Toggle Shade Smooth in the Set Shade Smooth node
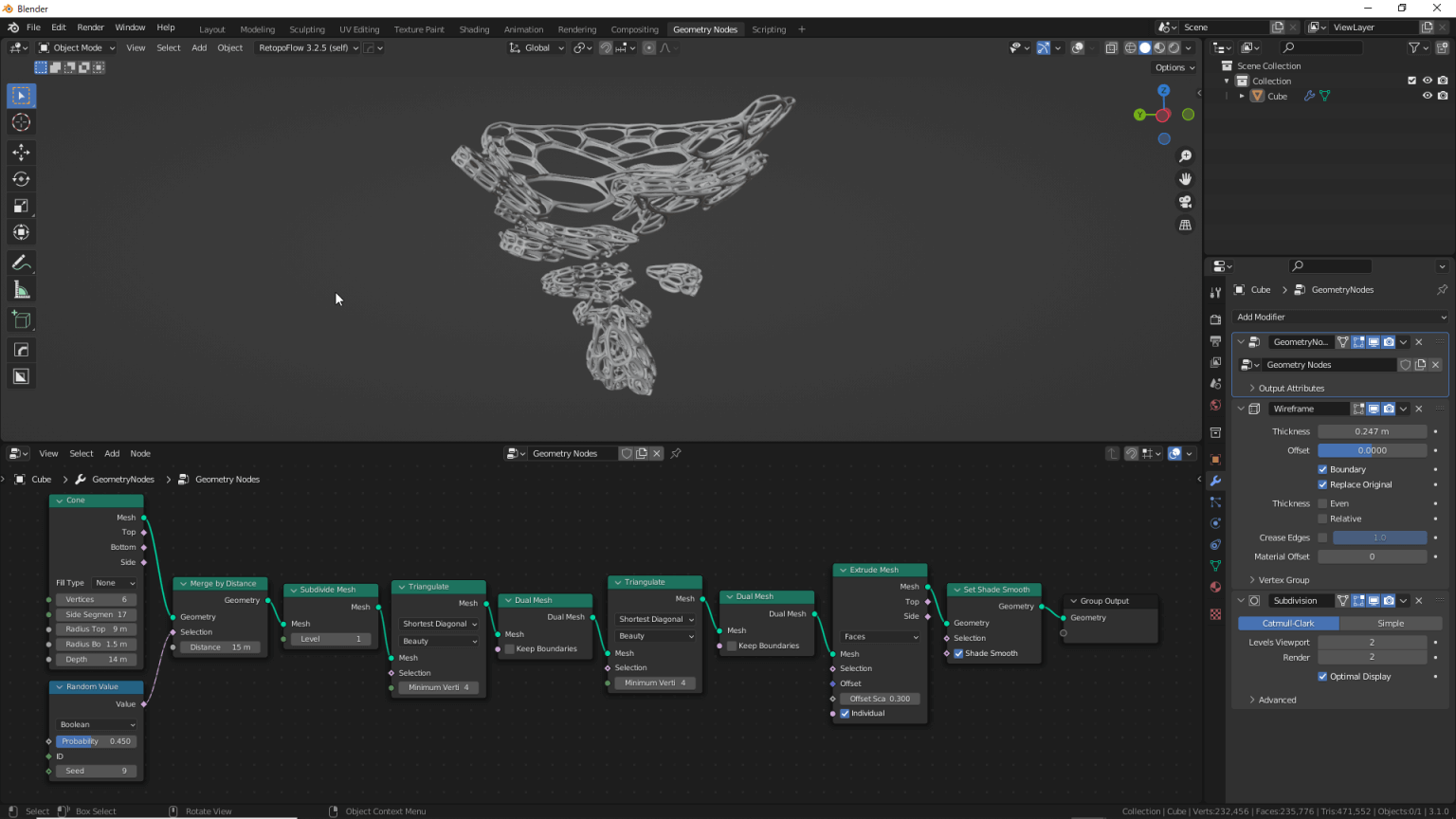1456x819 pixels. coord(958,652)
